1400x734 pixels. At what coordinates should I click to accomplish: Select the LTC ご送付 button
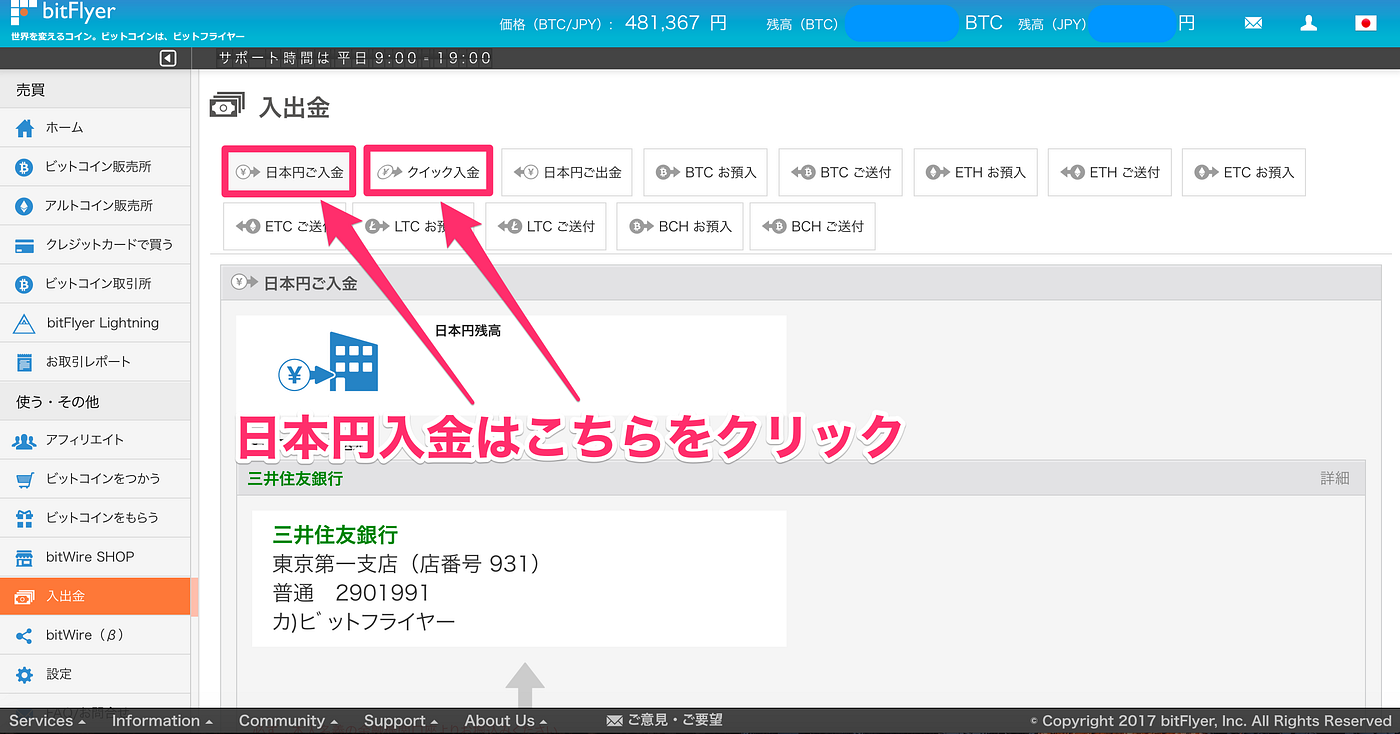click(x=546, y=226)
